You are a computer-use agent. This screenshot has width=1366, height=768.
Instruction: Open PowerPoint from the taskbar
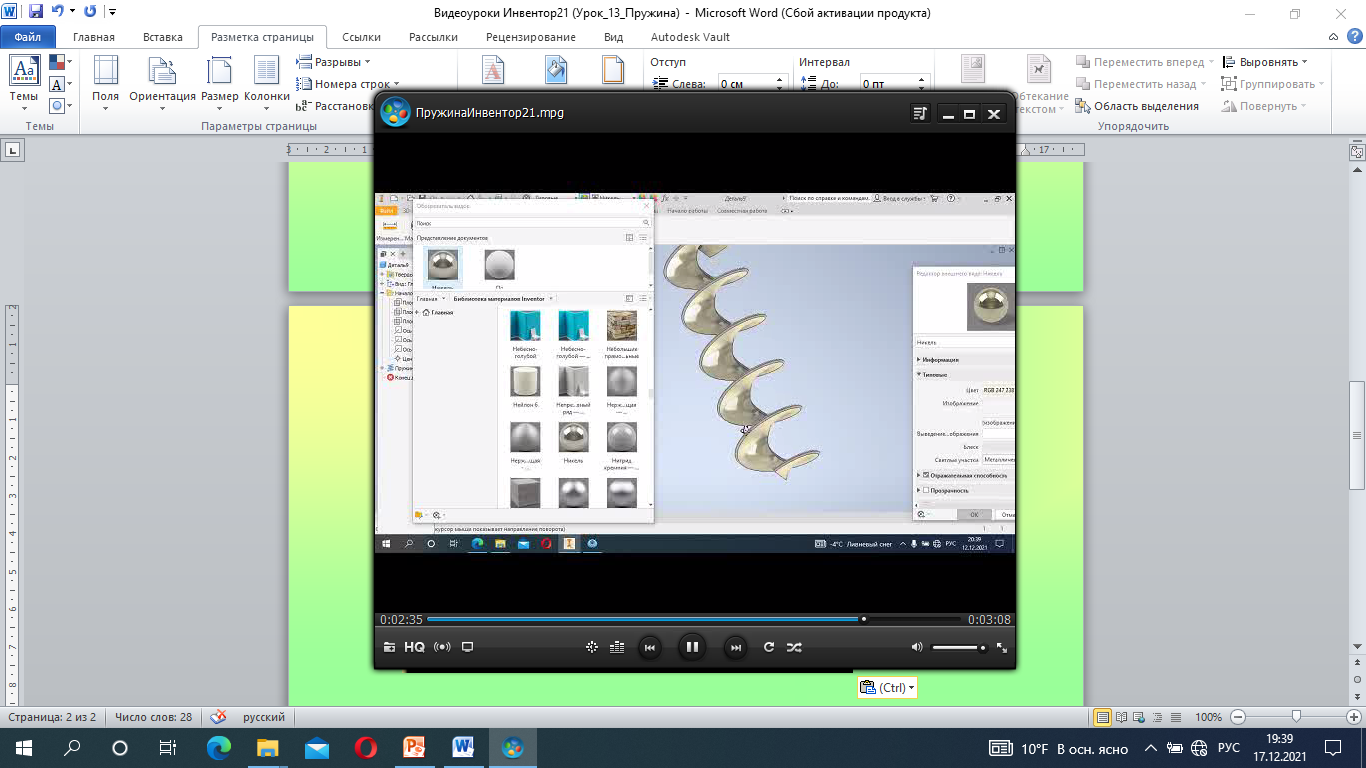414,748
